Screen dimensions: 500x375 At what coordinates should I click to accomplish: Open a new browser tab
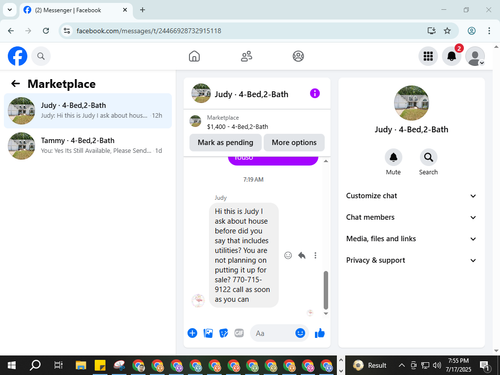click(142, 10)
